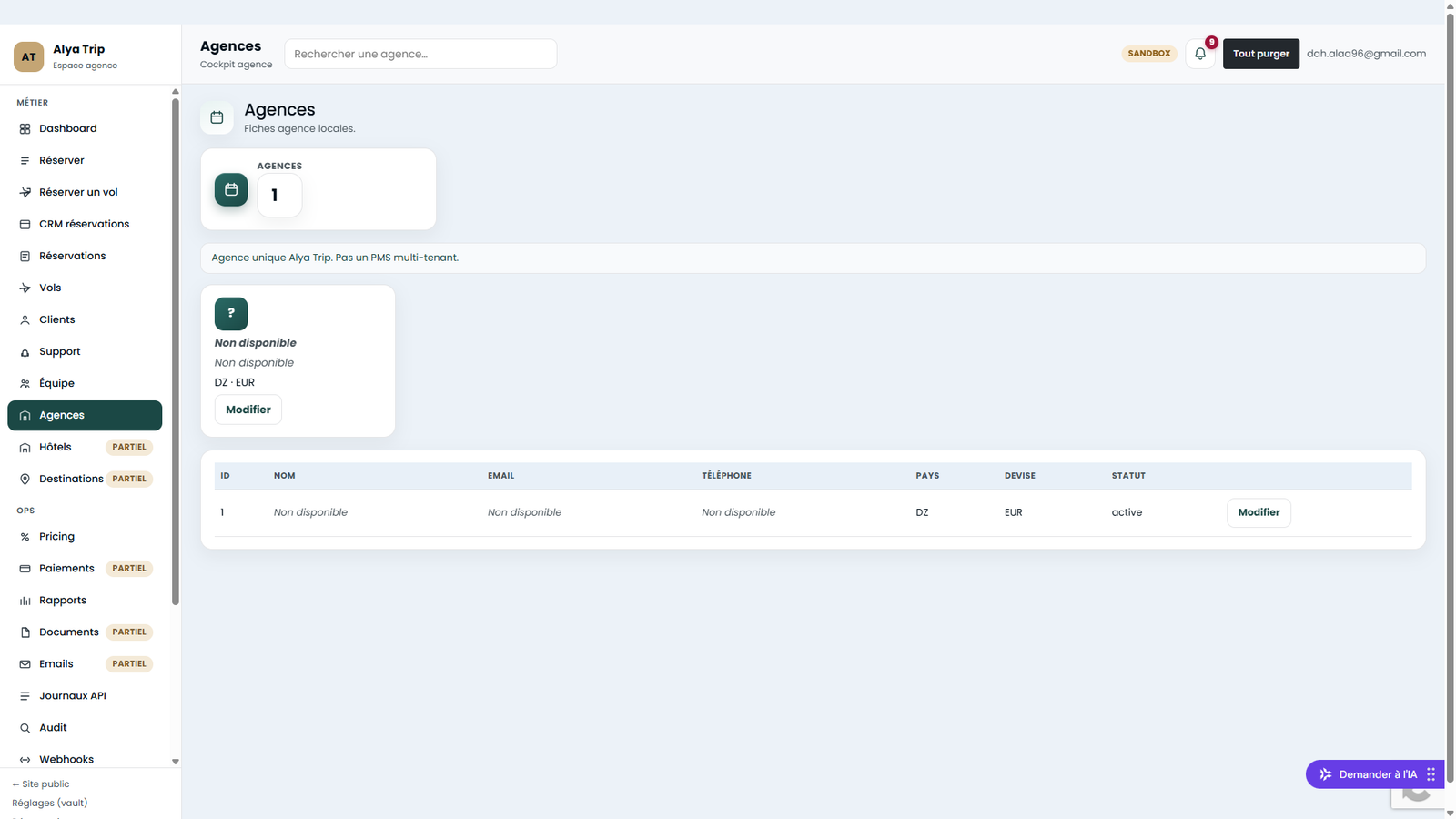
Task: Click the Hôtels building icon
Action: point(25,448)
